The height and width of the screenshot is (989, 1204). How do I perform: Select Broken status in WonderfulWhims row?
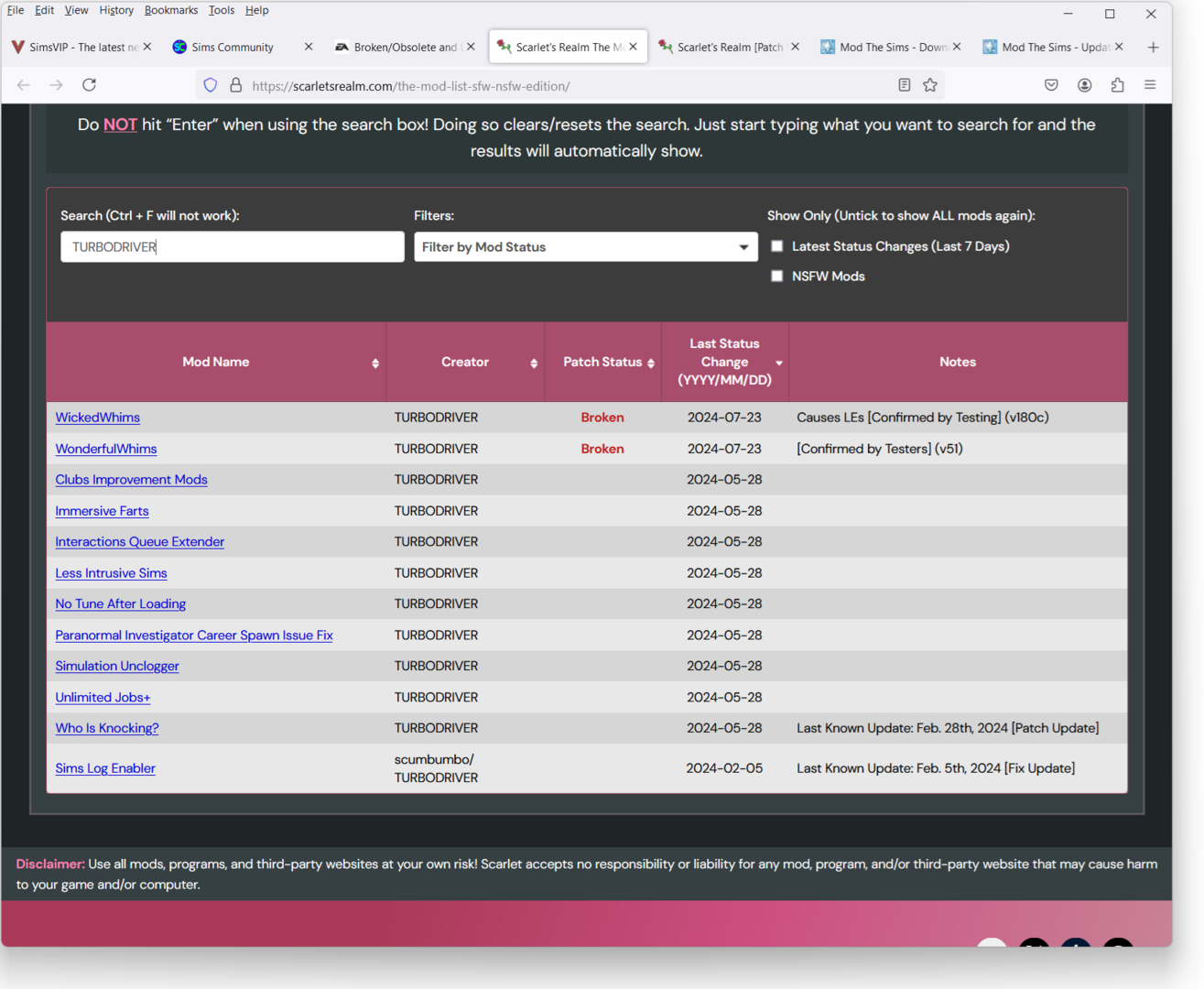[602, 449]
